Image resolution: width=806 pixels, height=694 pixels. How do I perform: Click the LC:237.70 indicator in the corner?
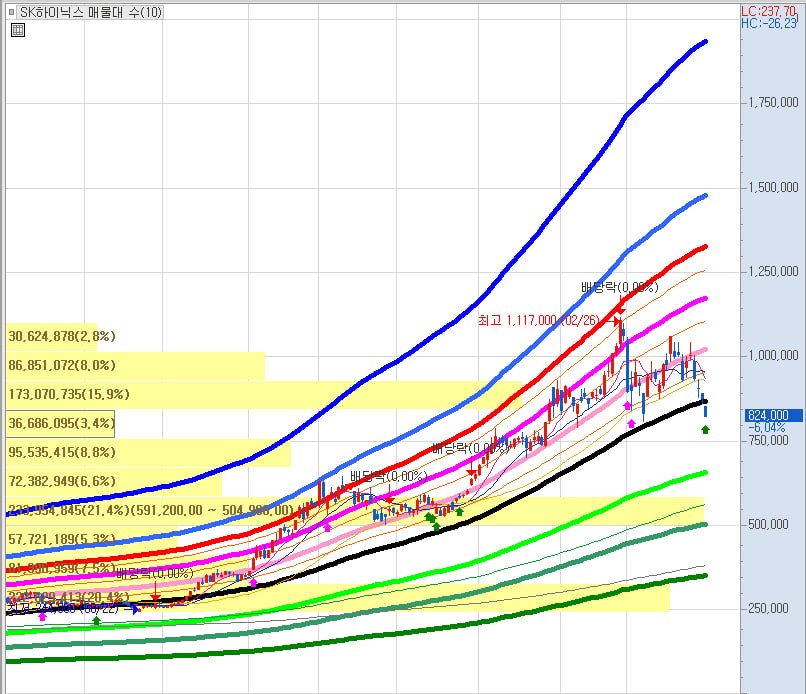coord(771,9)
